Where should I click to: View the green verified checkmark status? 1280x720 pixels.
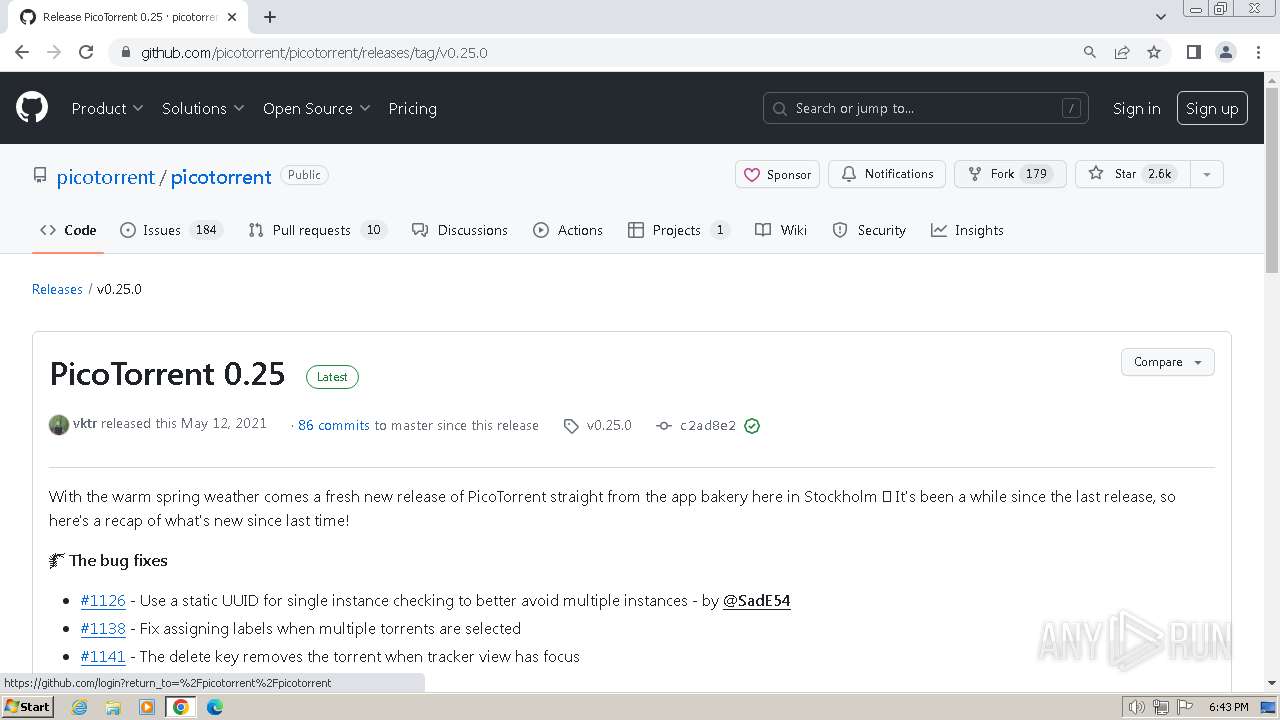point(752,426)
